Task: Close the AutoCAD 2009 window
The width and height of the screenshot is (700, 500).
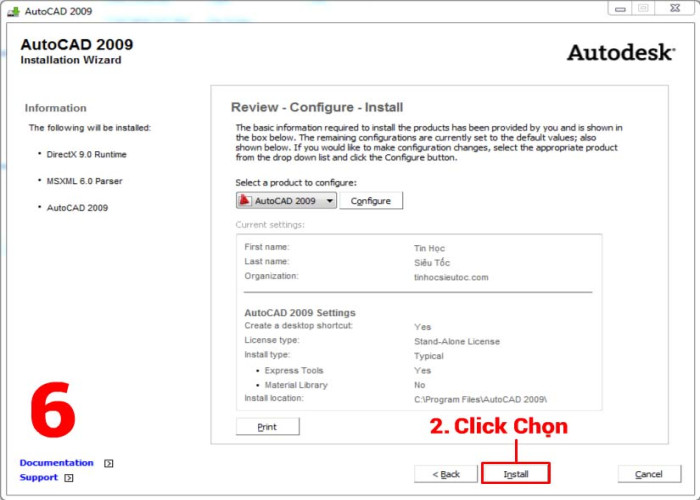Action: tap(675, 8)
